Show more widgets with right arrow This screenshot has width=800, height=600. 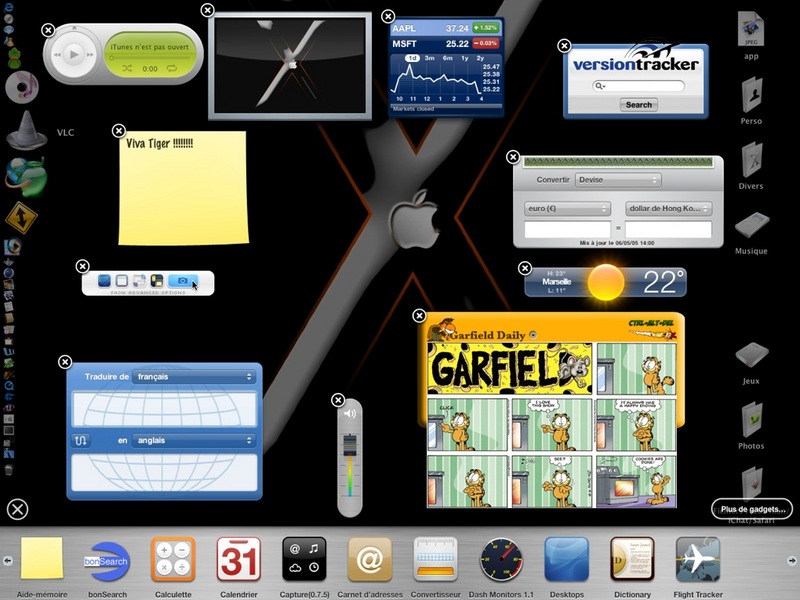[x=792, y=561]
